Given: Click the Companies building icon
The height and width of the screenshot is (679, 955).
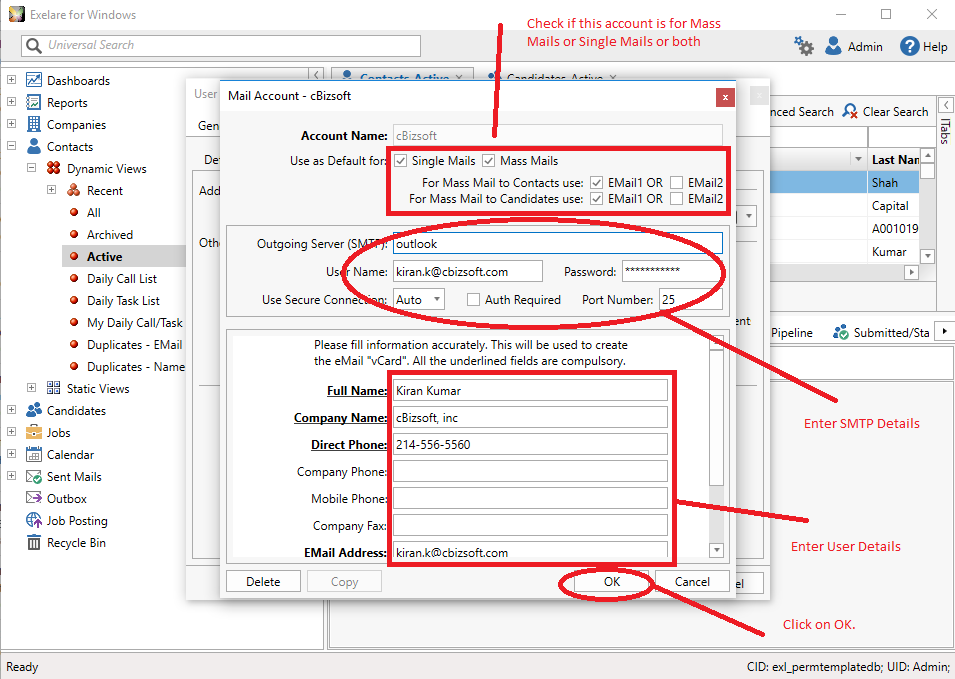Looking at the screenshot, I should (33, 124).
